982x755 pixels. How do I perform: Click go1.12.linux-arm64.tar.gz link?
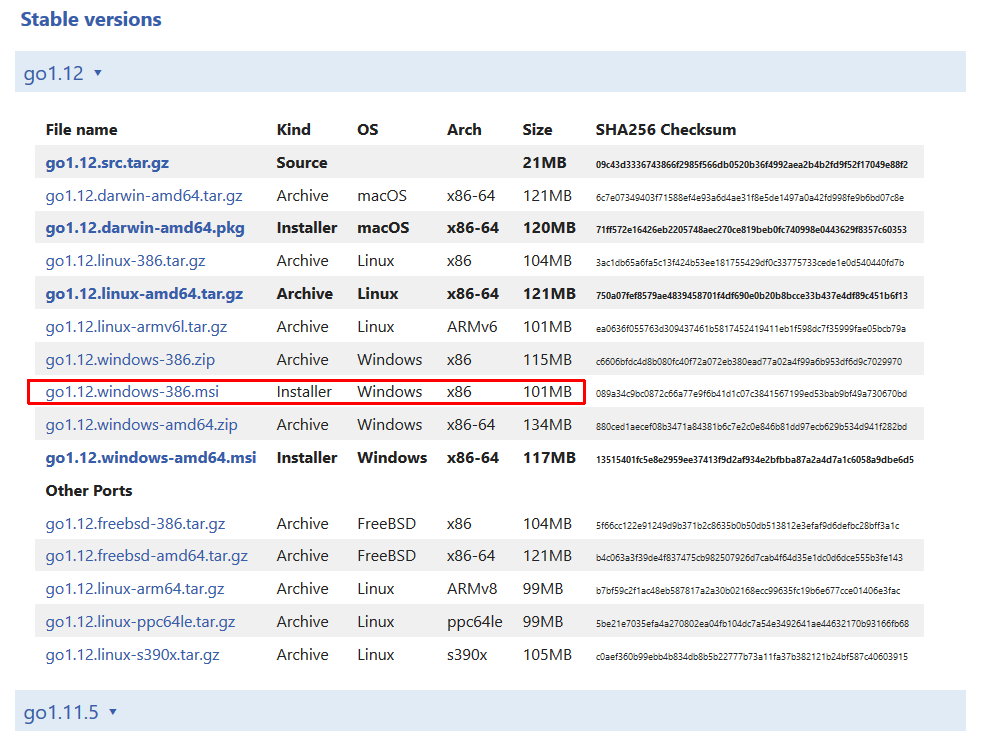point(135,589)
